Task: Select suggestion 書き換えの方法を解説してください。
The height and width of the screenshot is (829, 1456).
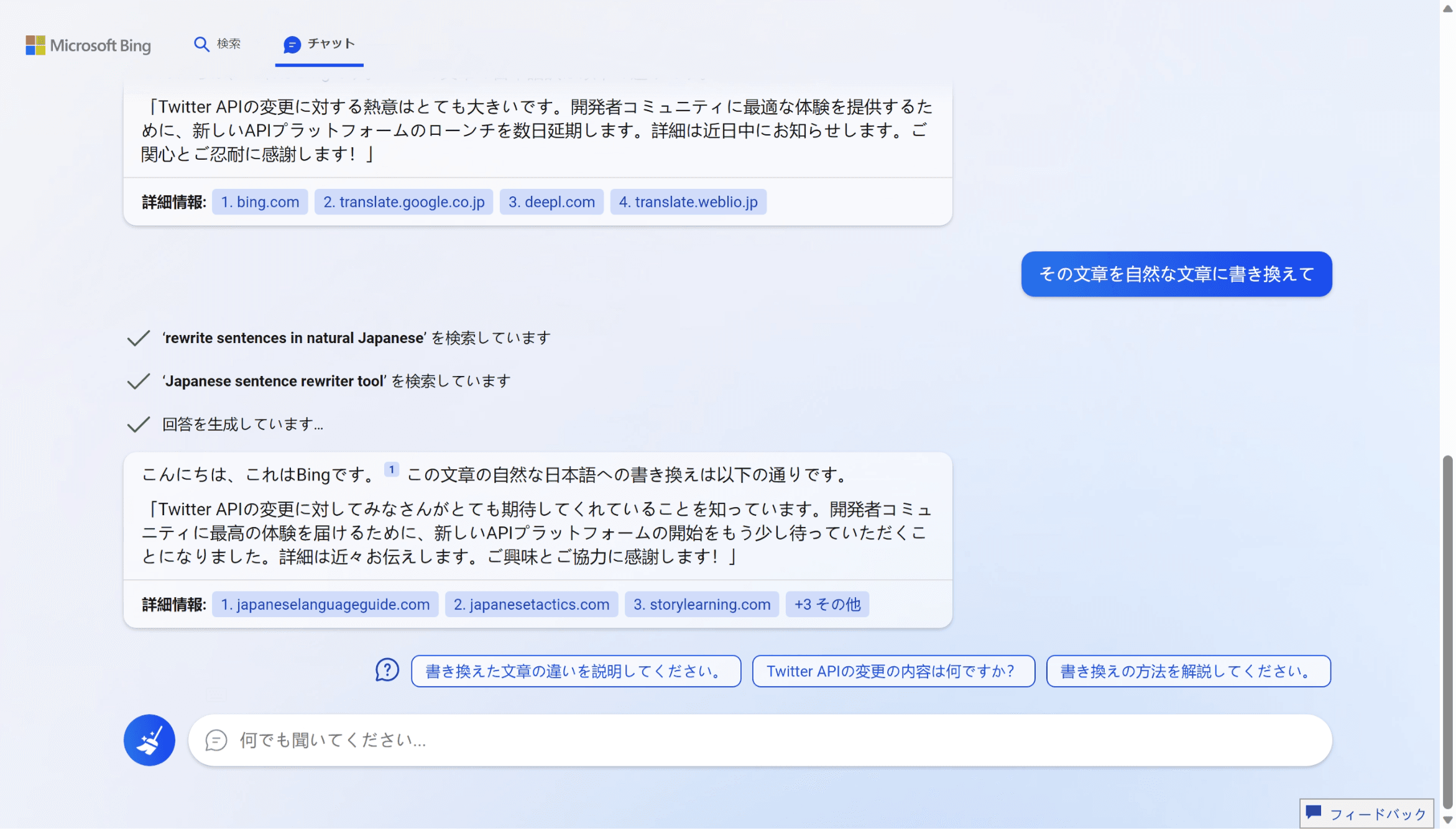Action: coord(1188,671)
